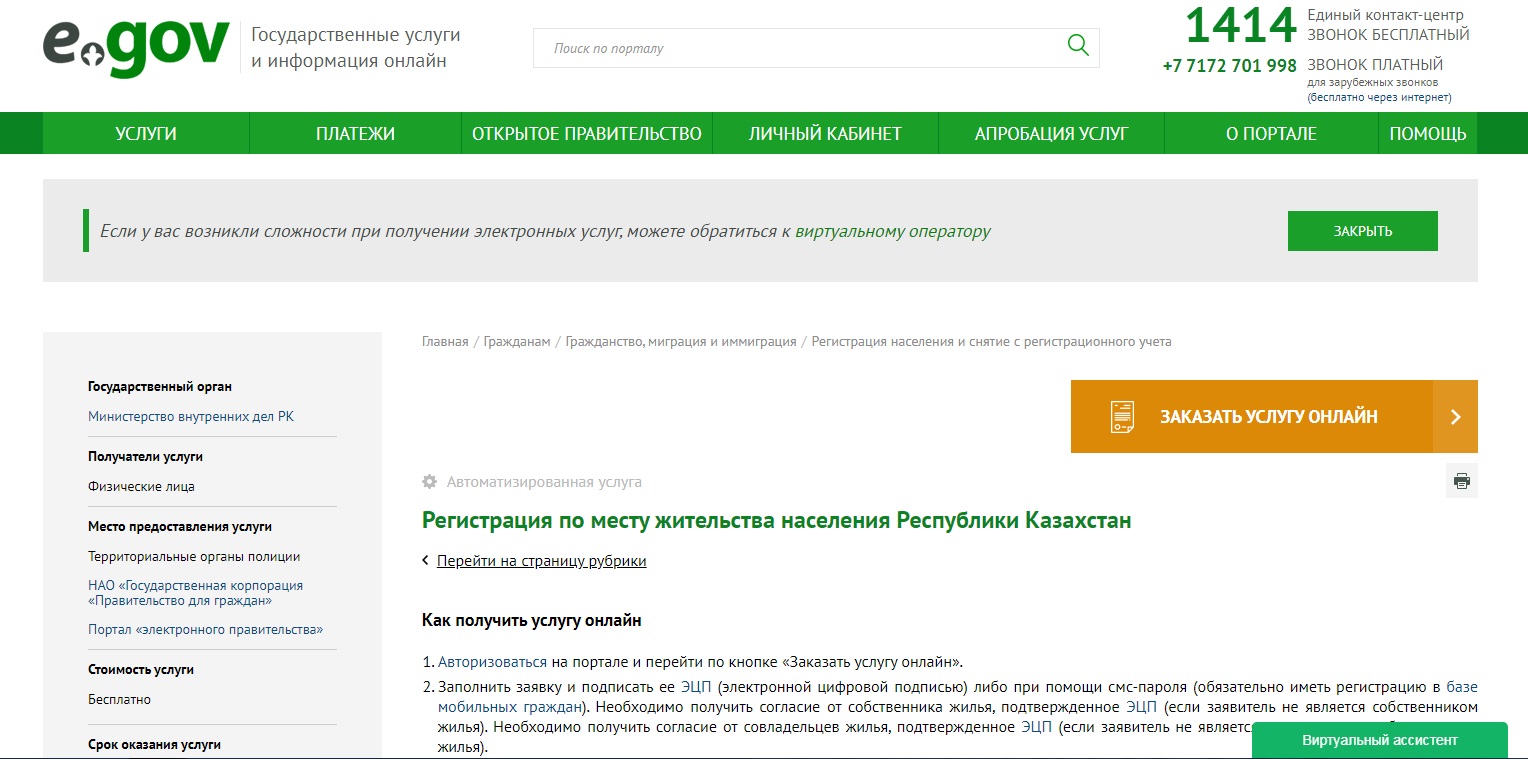Click the бесплатно через интернет link
The width and height of the screenshot is (1528, 759).
pyautogui.click(x=1379, y=97)
